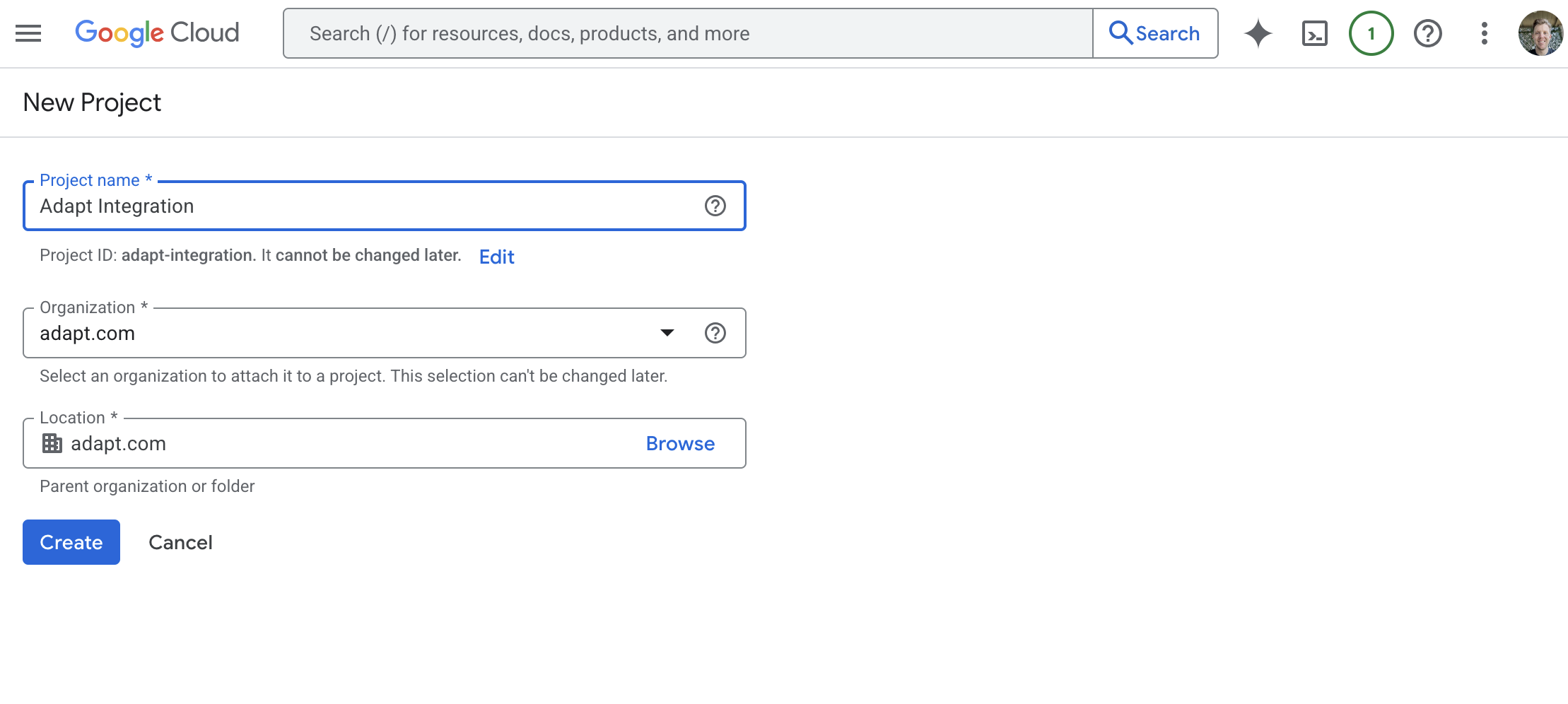Activate Cloud Shell
The width and height of the screenshot is (1568, 704).
pos(1315,33)
